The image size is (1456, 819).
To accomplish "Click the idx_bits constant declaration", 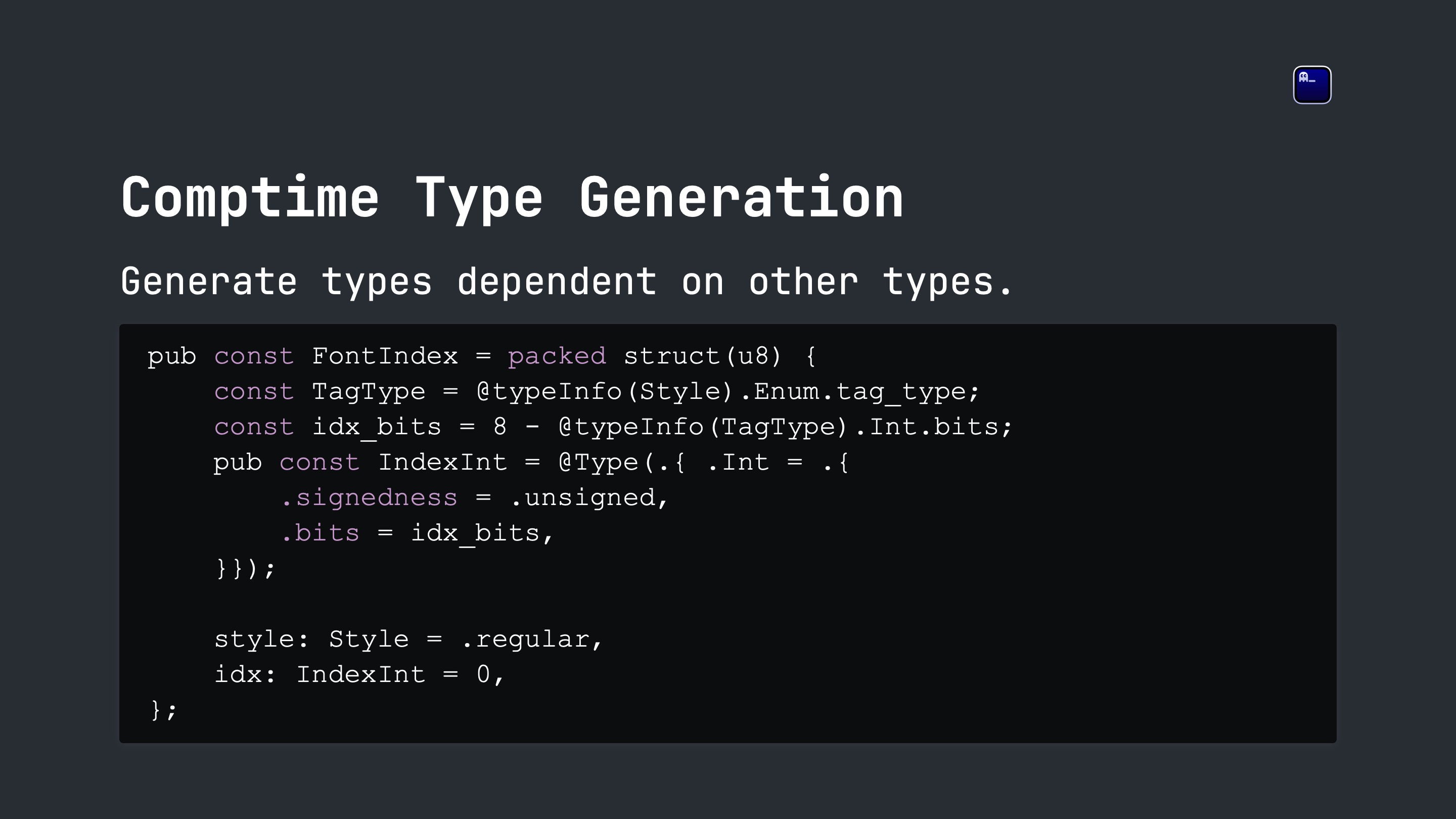I will tap(377, 427).
